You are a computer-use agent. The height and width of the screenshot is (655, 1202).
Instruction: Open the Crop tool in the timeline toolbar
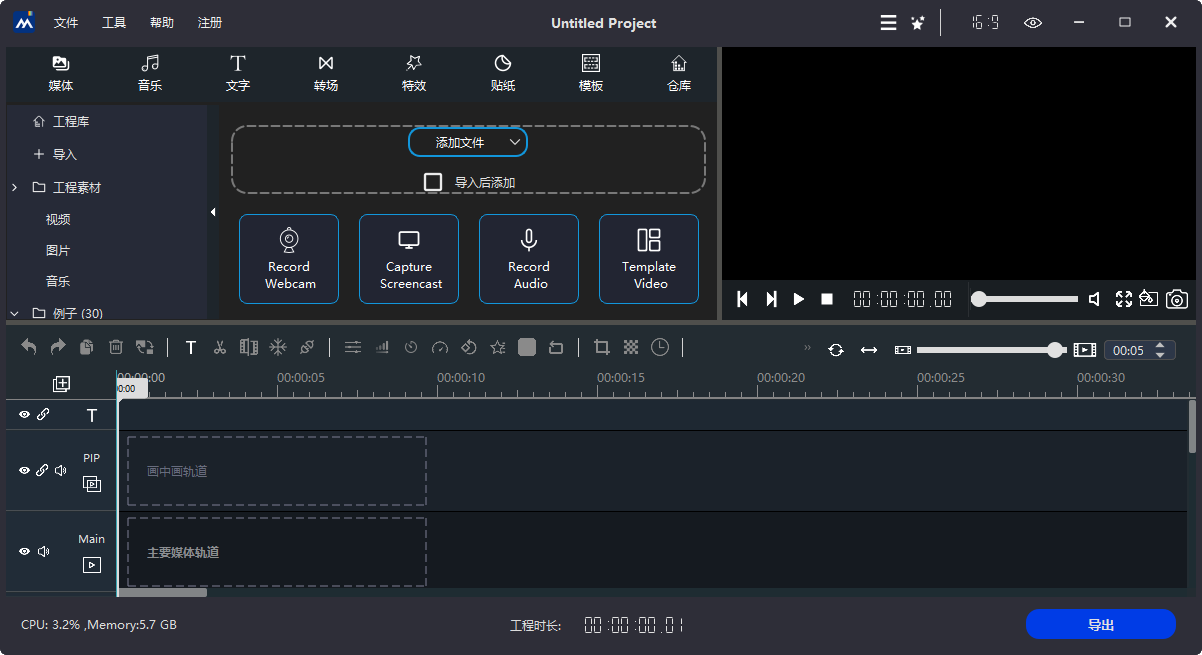point(601,347)
